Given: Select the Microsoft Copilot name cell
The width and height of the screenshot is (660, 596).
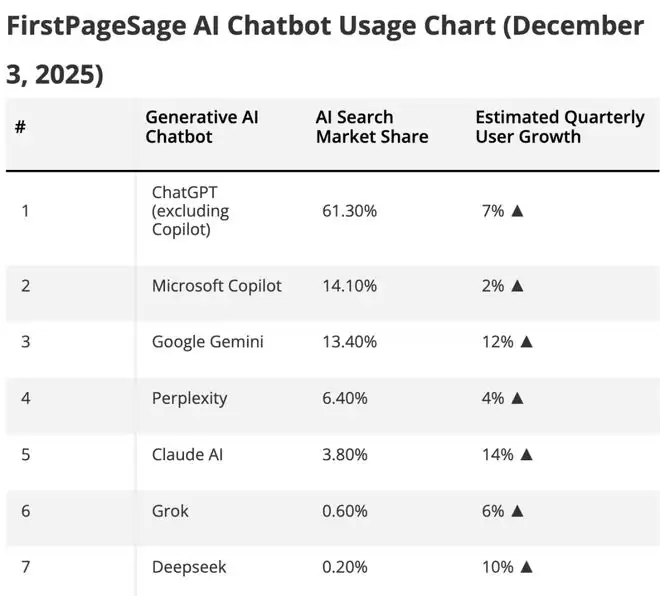Looking at the screenshot, I should point(216,285).
